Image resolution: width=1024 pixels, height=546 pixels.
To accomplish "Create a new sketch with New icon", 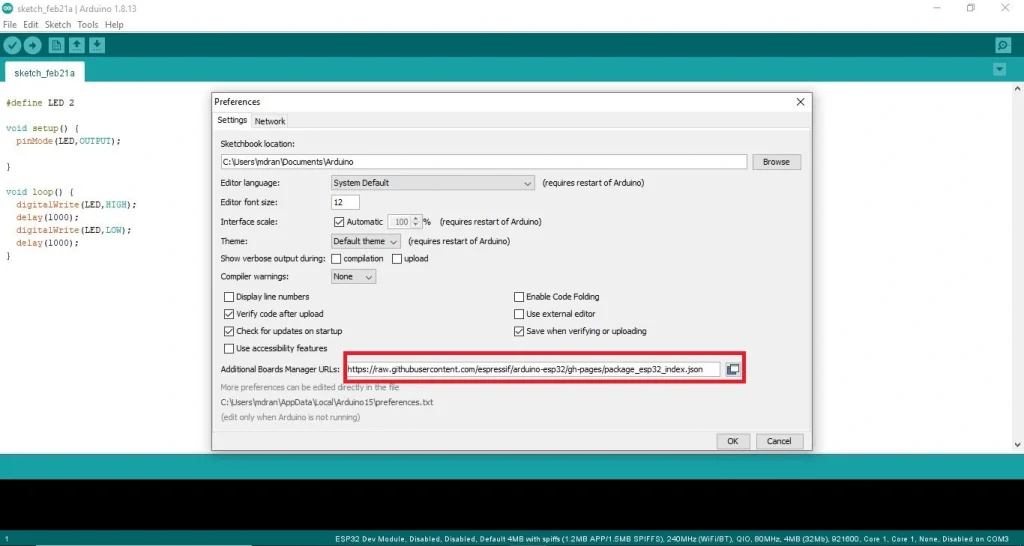I will (57, 45).
